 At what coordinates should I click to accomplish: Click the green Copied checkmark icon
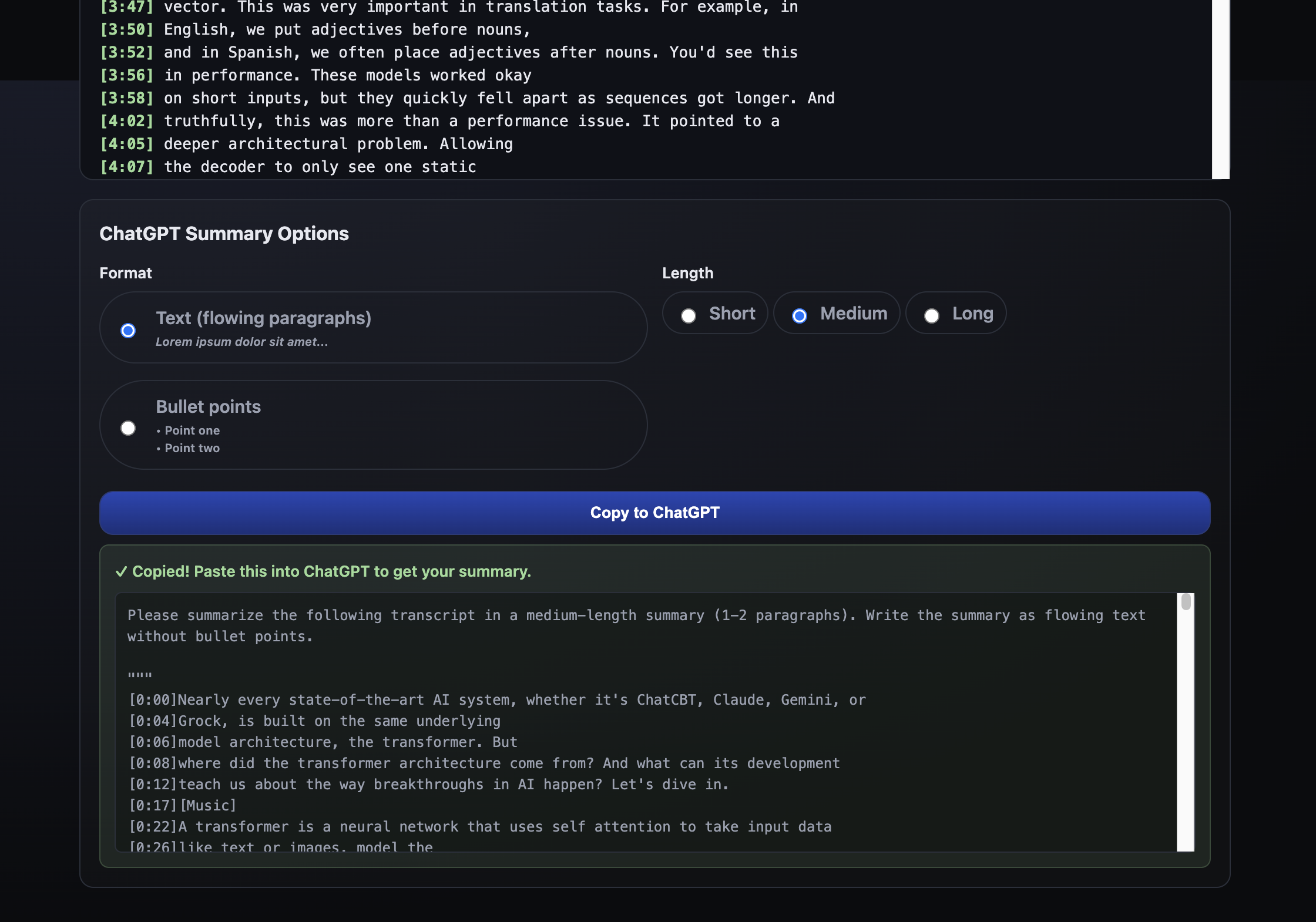coord(121,571)
